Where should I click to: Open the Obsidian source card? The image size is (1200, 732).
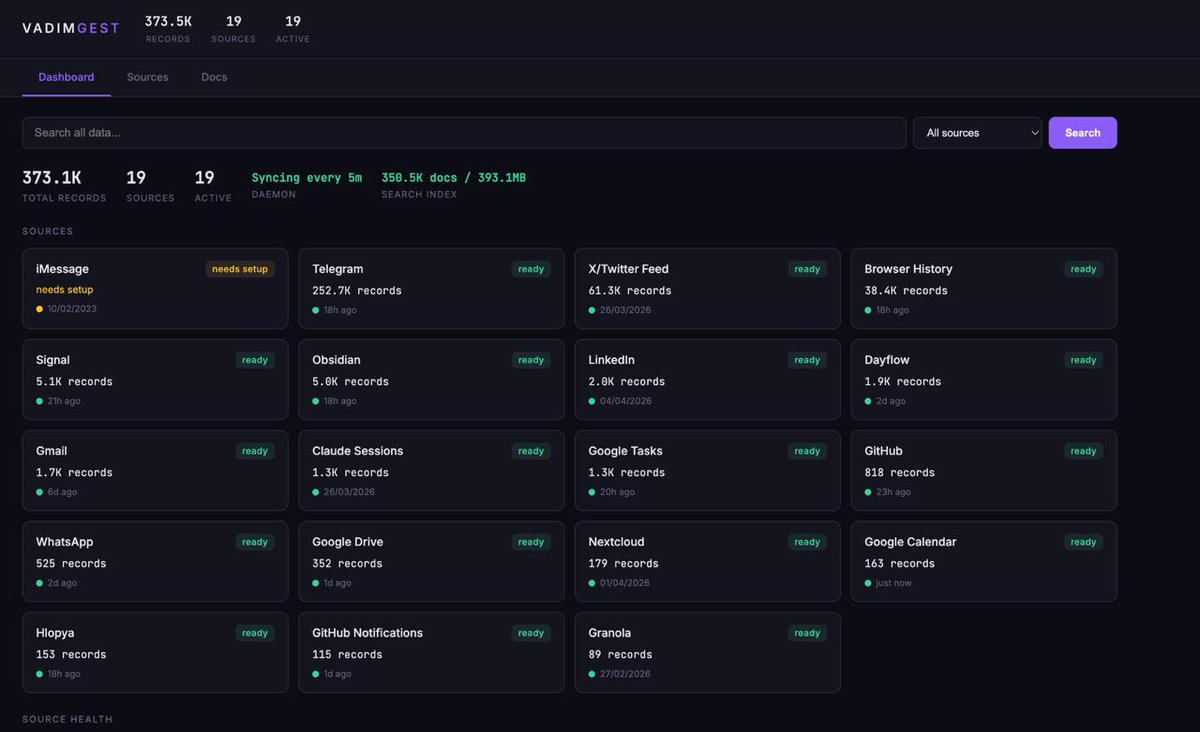pyautogui.click(x=431, y=380)
